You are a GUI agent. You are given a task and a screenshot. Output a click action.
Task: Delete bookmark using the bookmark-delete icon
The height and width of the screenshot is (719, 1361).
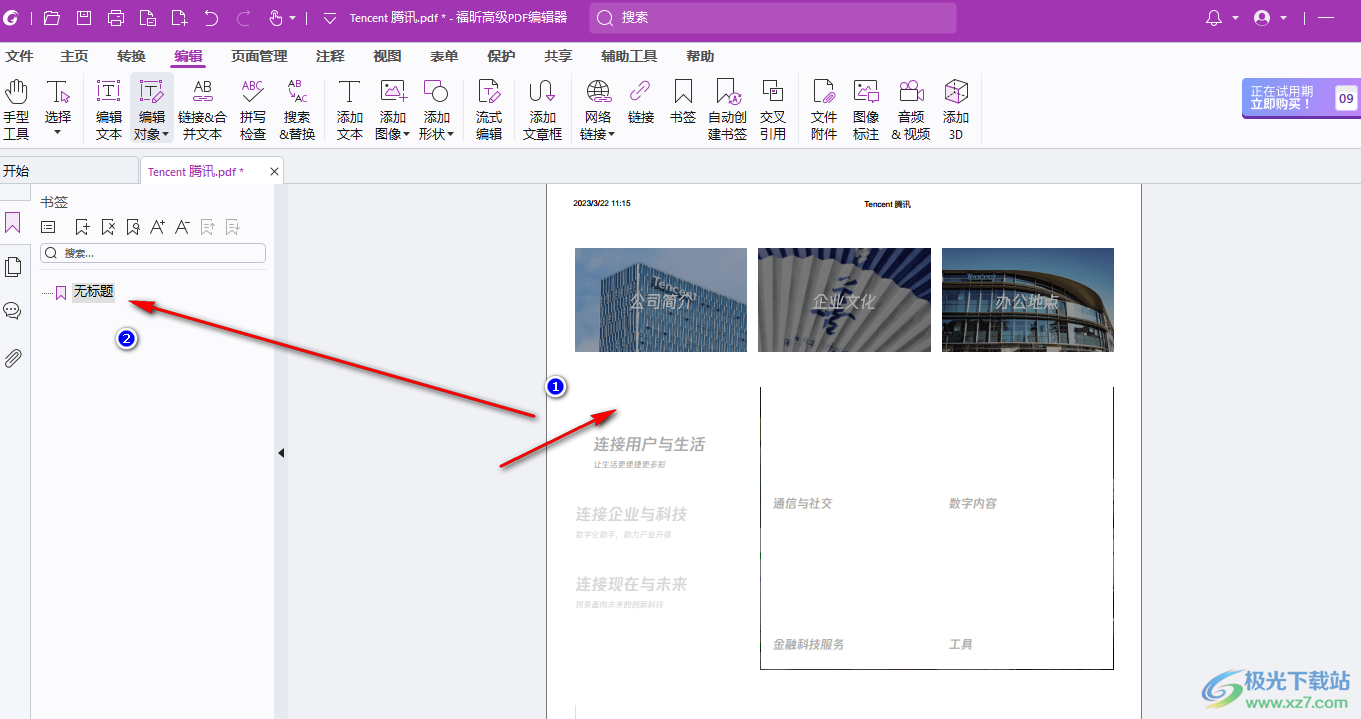[108, 226]
